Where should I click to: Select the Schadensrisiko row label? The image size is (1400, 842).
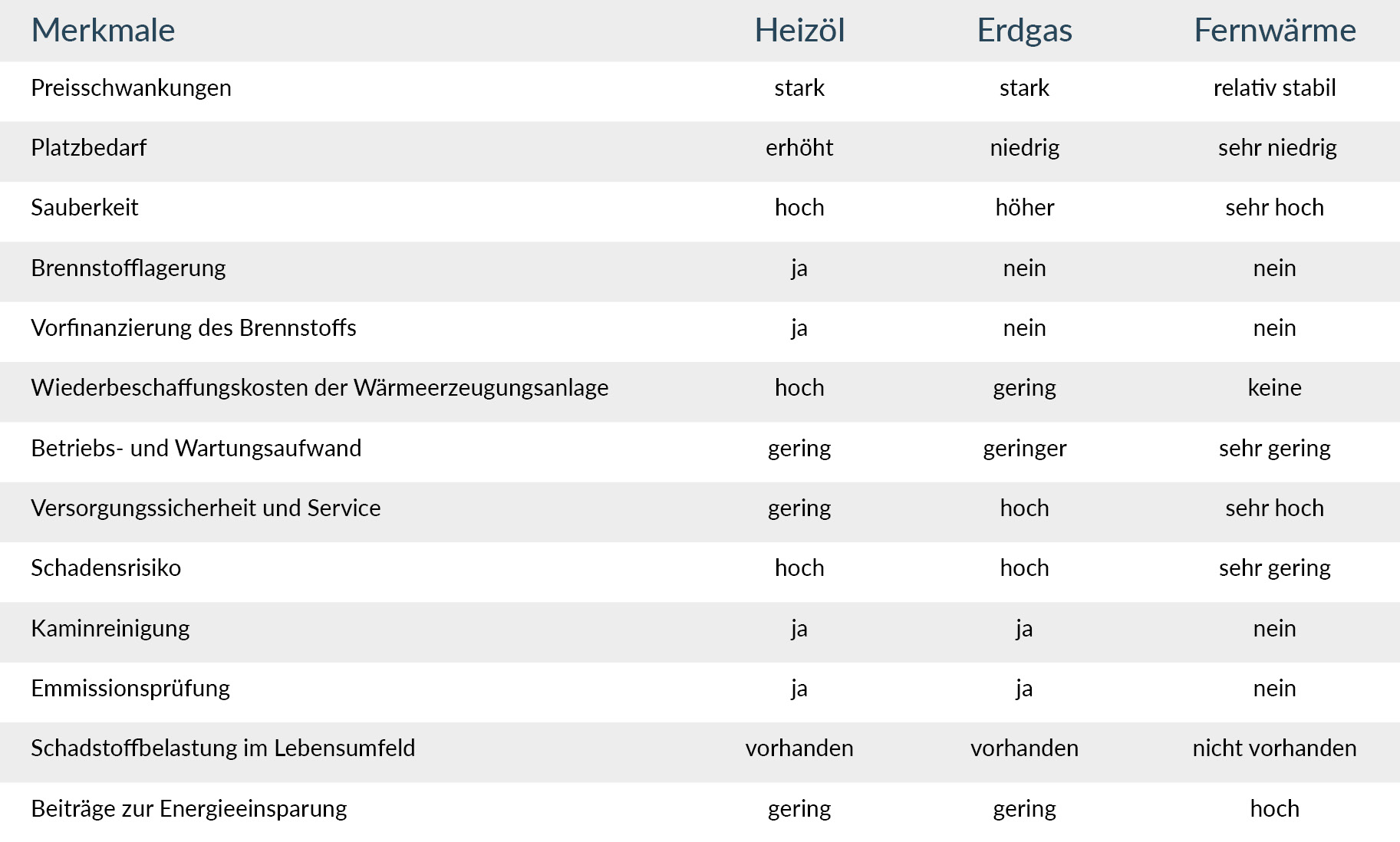(106, 568)
